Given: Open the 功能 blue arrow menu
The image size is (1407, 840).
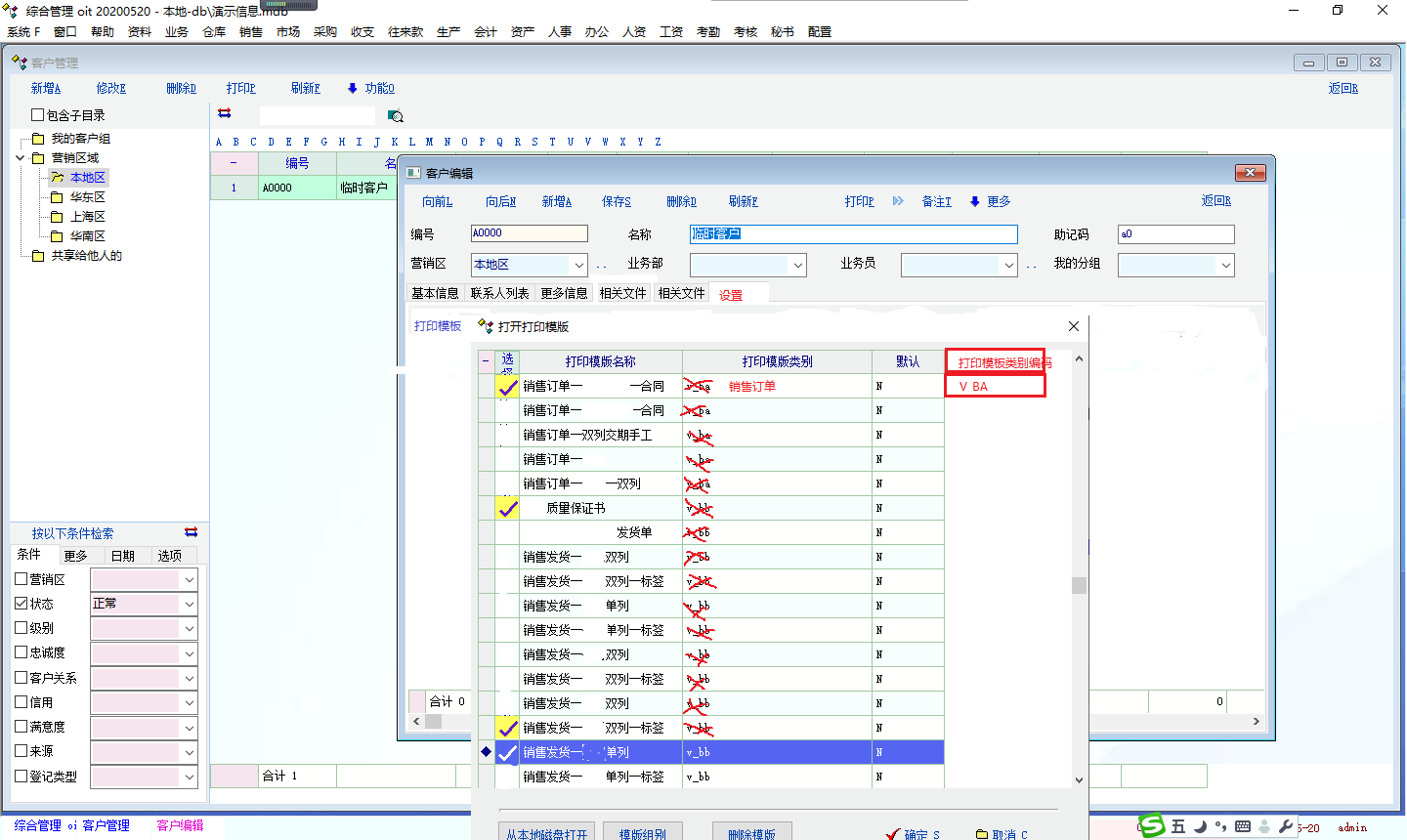Looking at the screenshot, I should [x=353, y=88].
